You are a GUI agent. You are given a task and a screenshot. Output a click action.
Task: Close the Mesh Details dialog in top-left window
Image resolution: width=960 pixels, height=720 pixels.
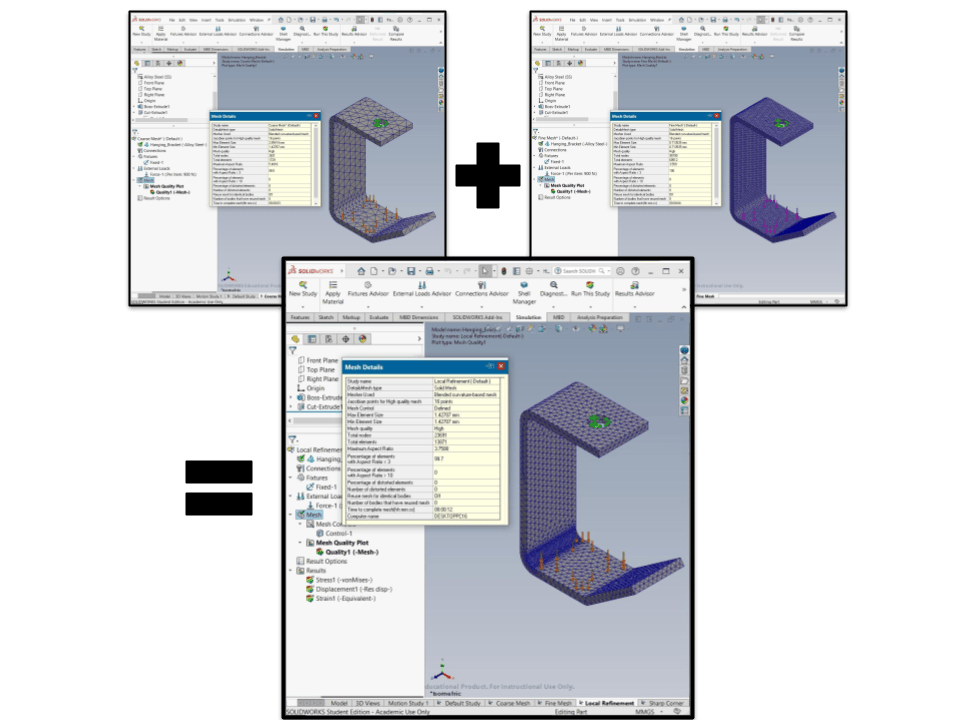click(x=316, y=116)
